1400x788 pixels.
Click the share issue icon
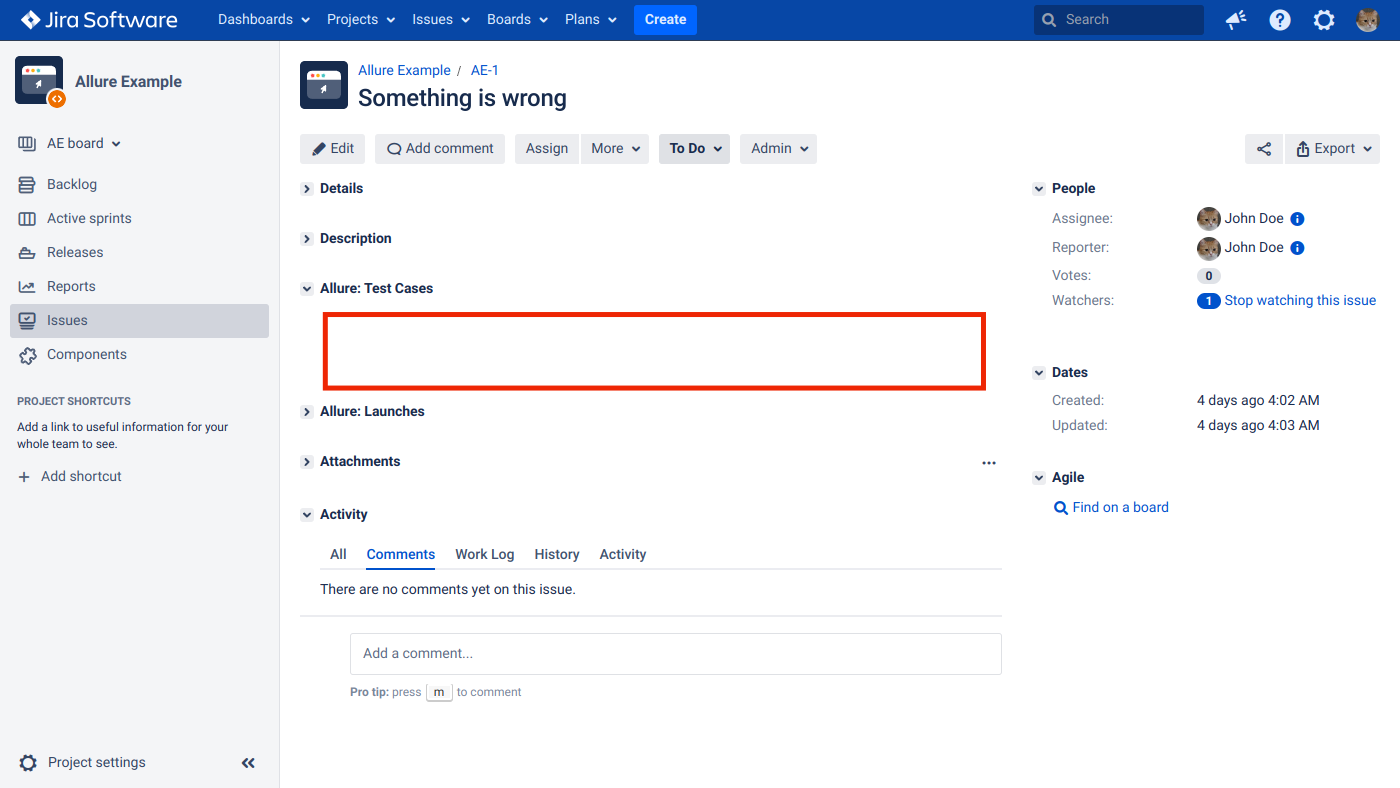1264,149
